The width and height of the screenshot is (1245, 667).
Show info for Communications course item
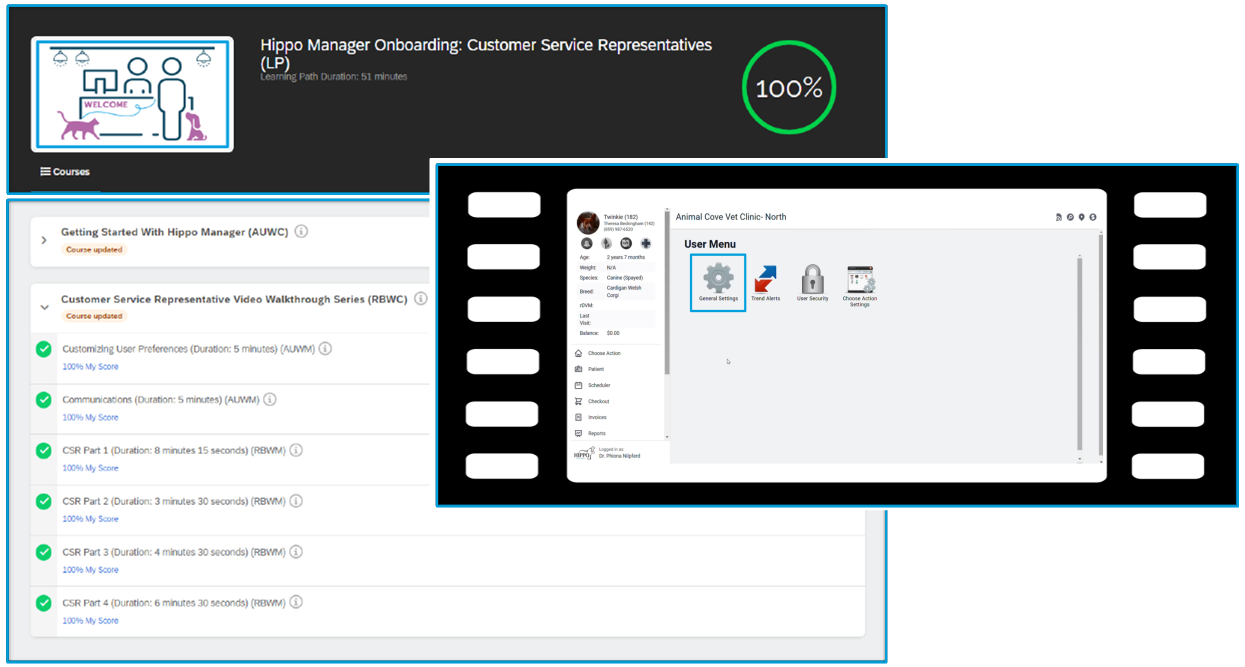[x=270, y=400]
